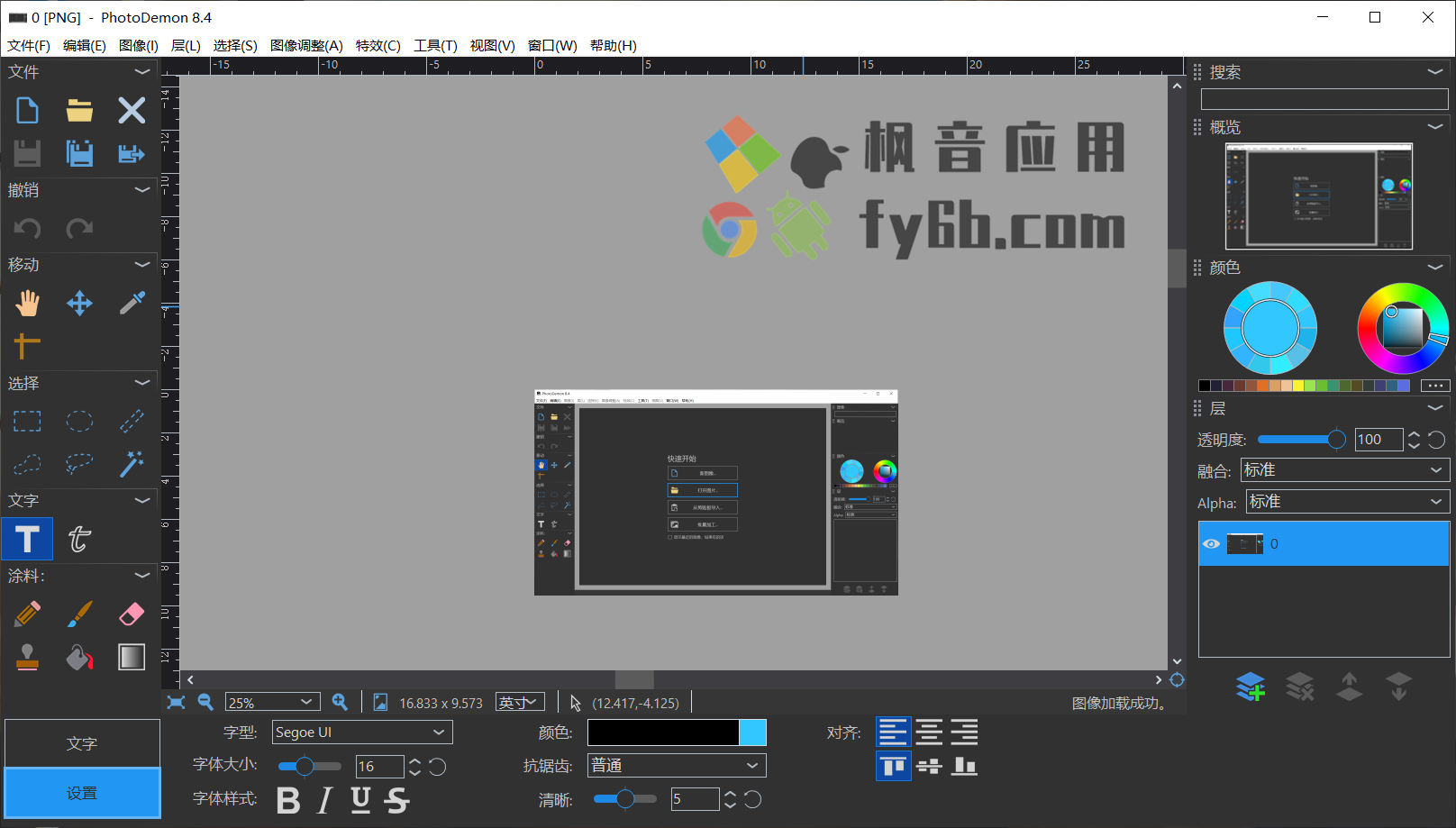Click the Save As export icon
This screenshot has width=1456, height=828.
tap(132, 153)
